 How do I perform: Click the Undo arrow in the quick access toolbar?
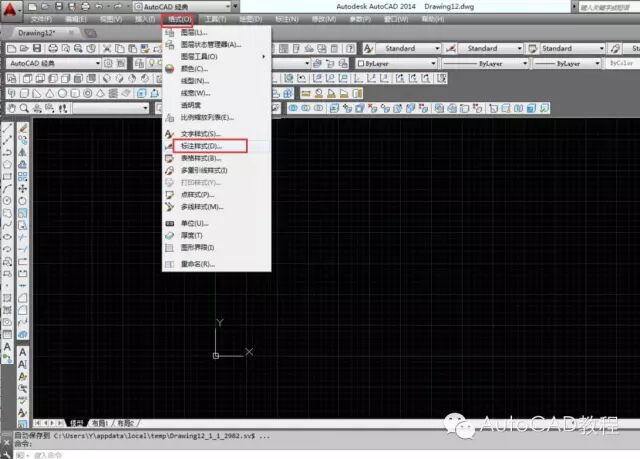tap(99, 7)
